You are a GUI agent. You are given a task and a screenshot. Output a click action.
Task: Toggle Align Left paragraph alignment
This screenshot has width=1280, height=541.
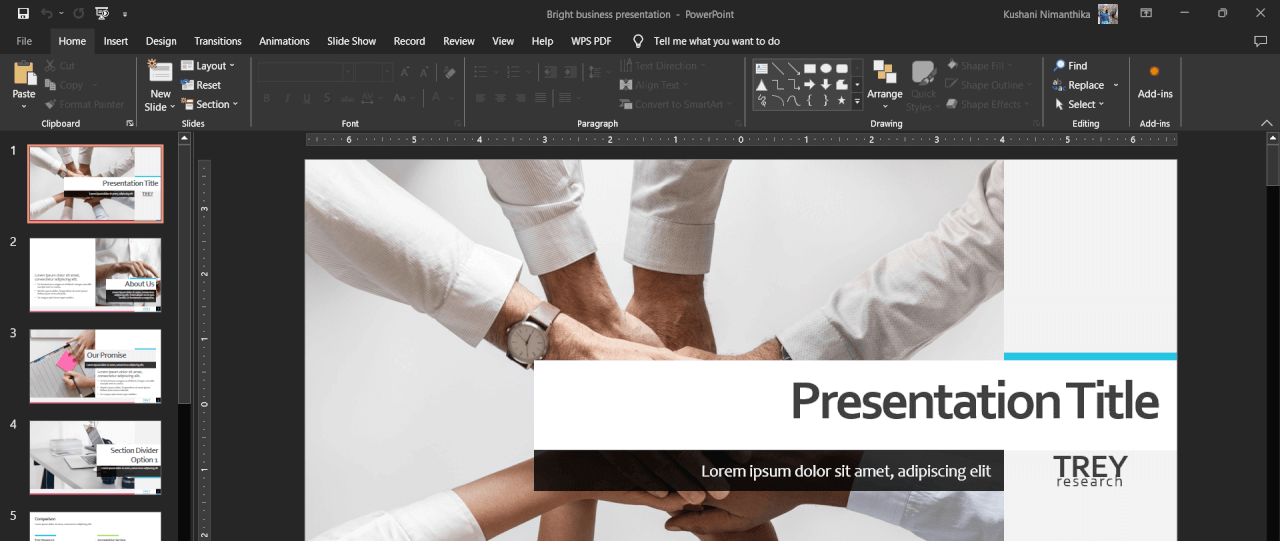coord(480,98)
